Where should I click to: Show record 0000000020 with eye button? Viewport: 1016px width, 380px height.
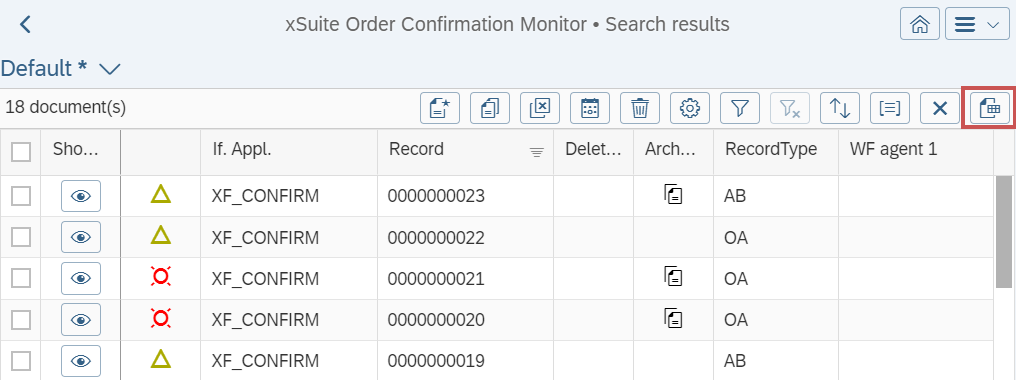tap(81, 320)
